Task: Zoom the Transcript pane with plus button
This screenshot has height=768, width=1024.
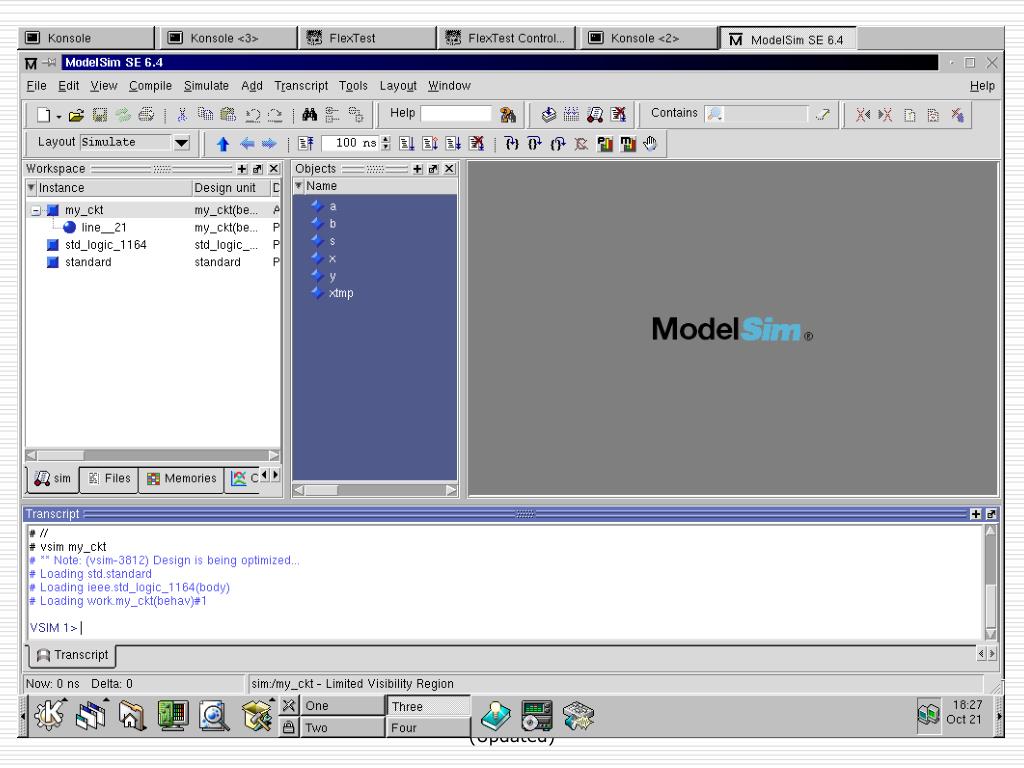Action: pos(976,515)
